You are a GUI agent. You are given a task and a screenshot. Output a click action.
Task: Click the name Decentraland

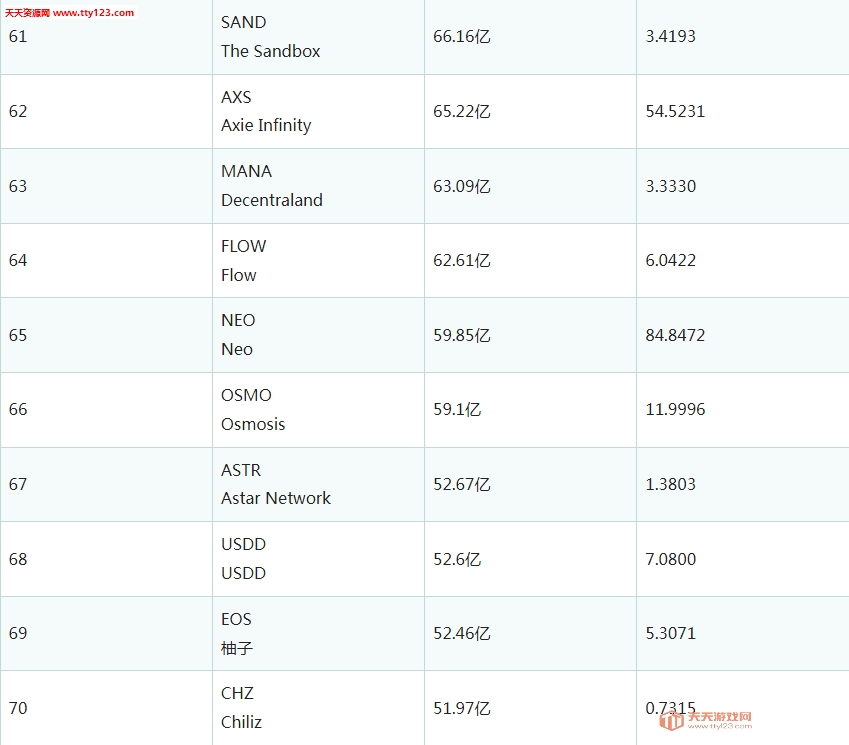(x=272, y=200)
